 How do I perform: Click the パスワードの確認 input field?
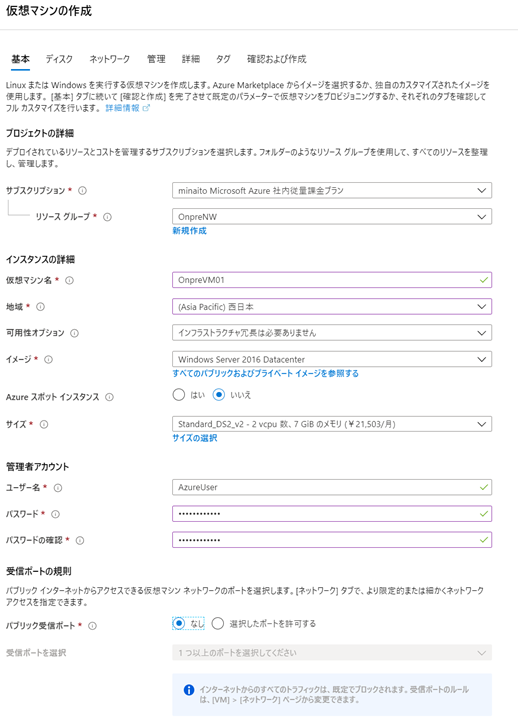332,540
